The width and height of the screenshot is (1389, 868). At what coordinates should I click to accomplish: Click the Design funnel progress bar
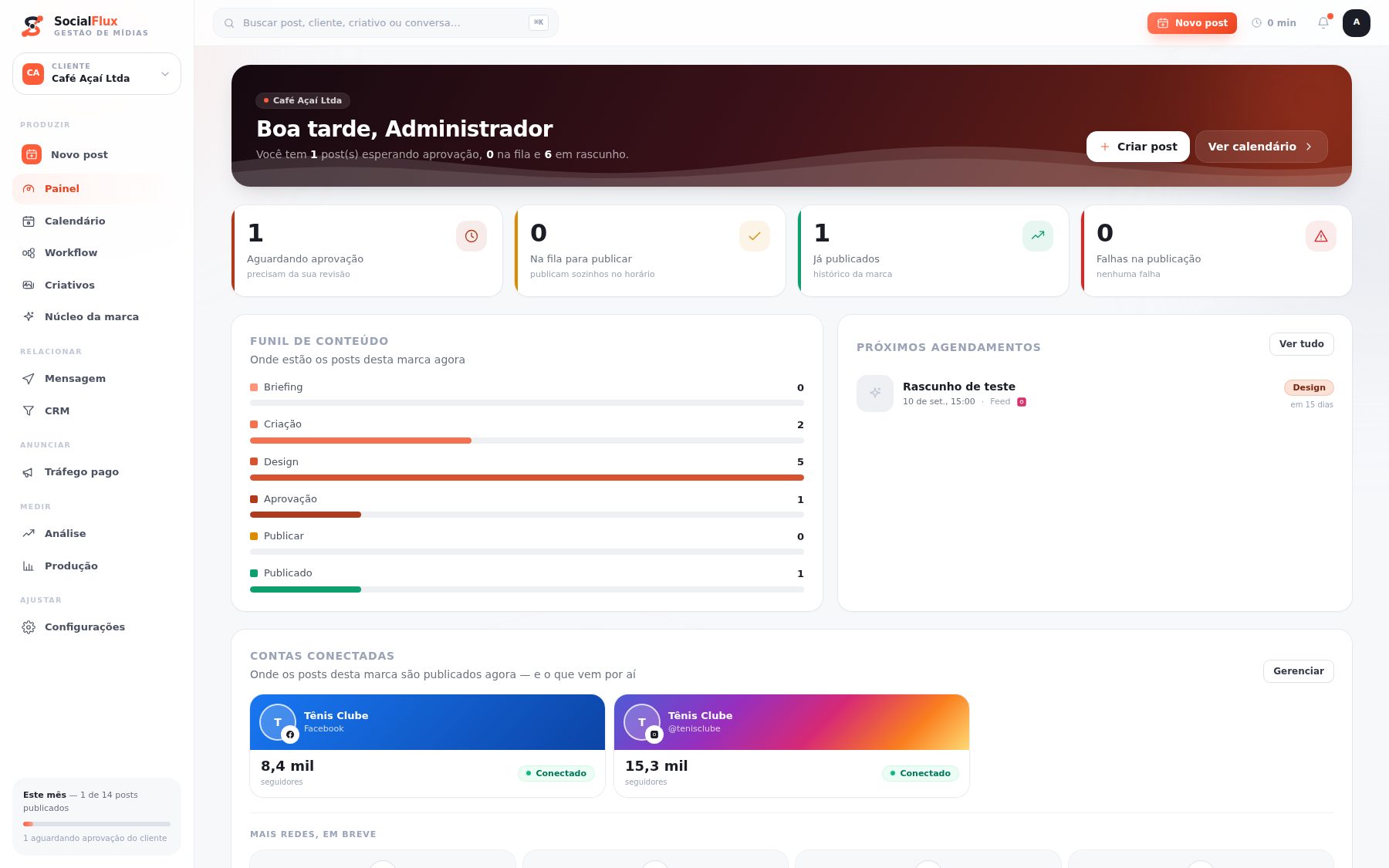point(527,478)
